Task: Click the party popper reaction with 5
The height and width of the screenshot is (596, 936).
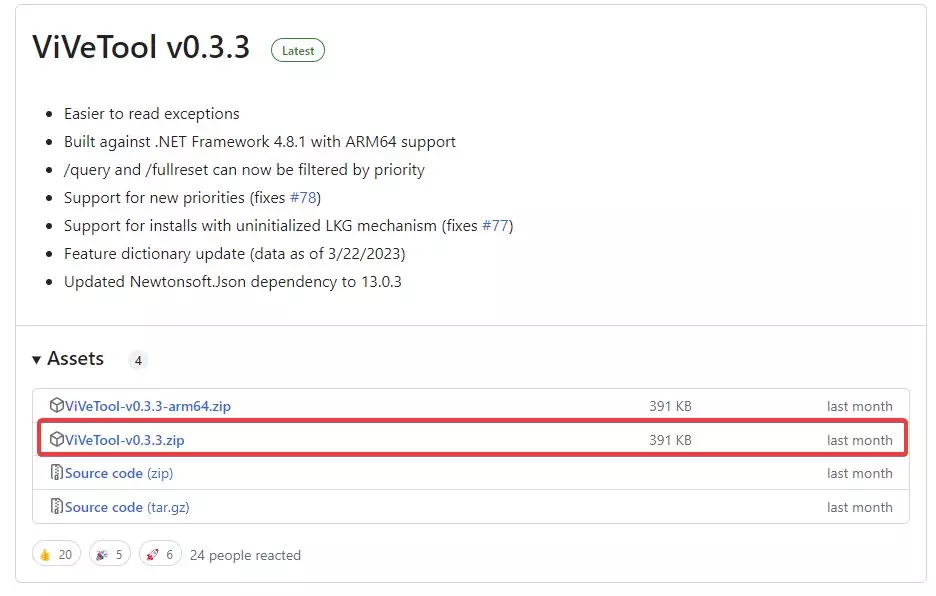Action: (110, 554)
